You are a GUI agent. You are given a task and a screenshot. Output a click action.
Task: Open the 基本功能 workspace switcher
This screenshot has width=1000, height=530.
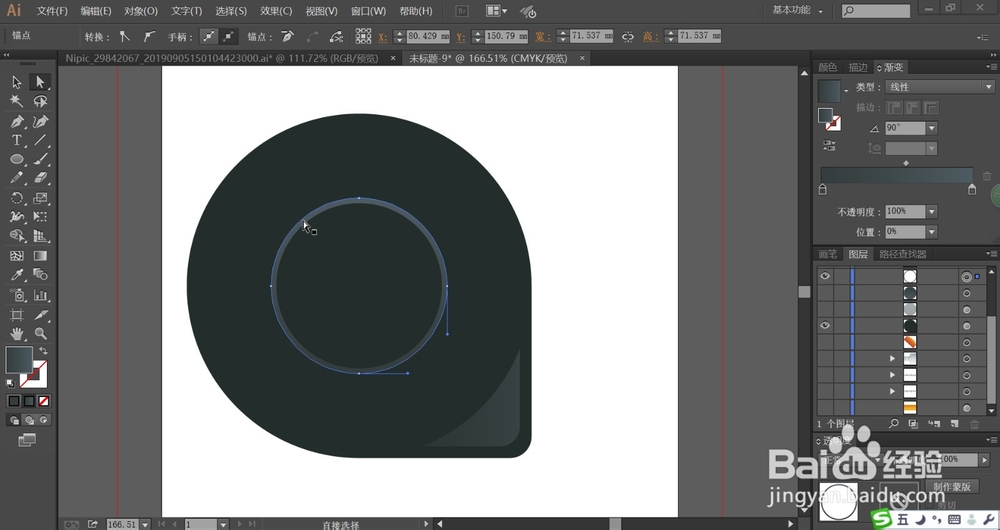tap(797, 10)
